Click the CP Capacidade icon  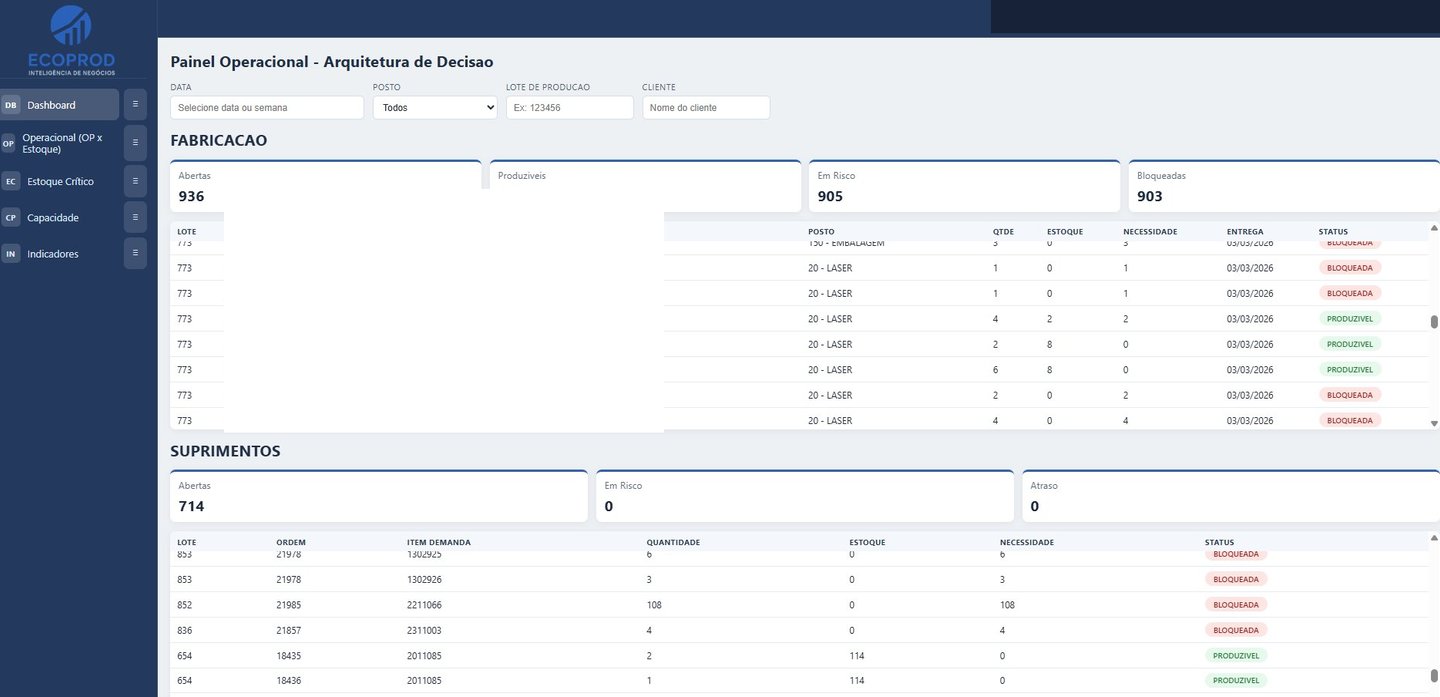[x=11, y=217]
